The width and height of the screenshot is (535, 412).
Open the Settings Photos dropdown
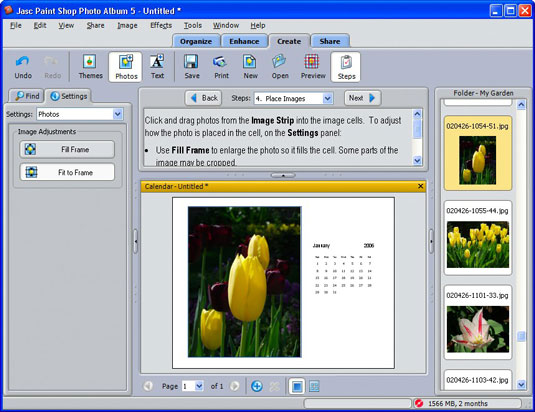coord(118,114)
